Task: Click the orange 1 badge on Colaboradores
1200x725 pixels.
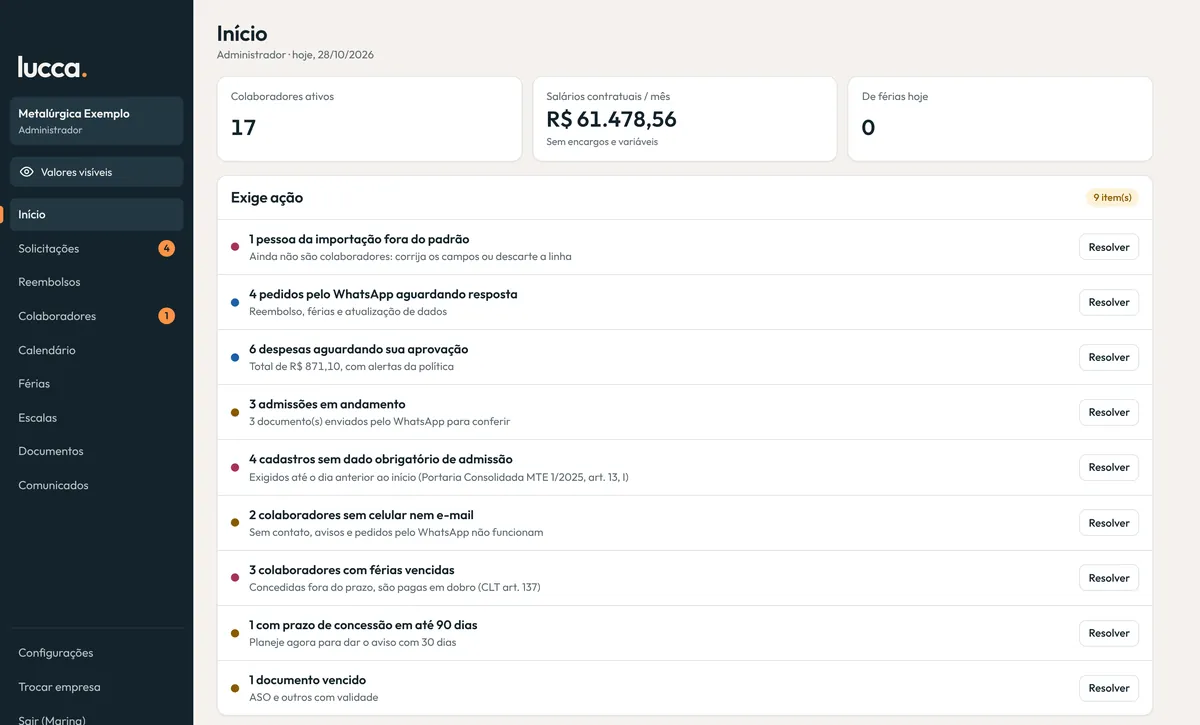Action: [166, 316]
